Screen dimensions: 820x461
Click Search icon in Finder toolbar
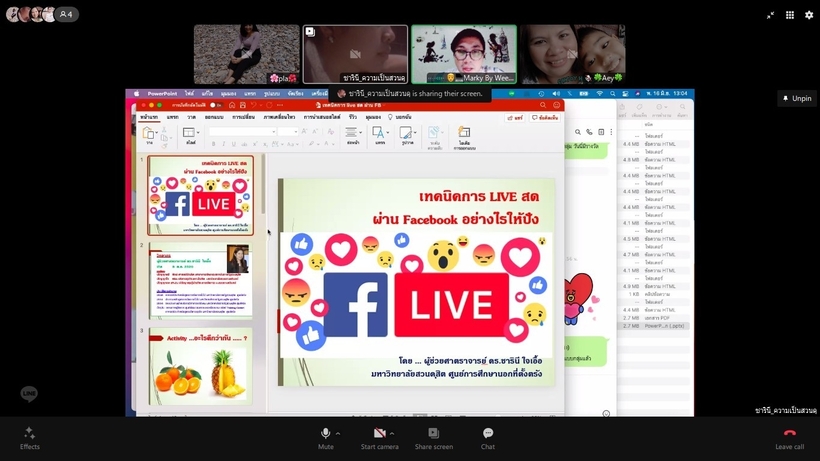click(682, 107)
